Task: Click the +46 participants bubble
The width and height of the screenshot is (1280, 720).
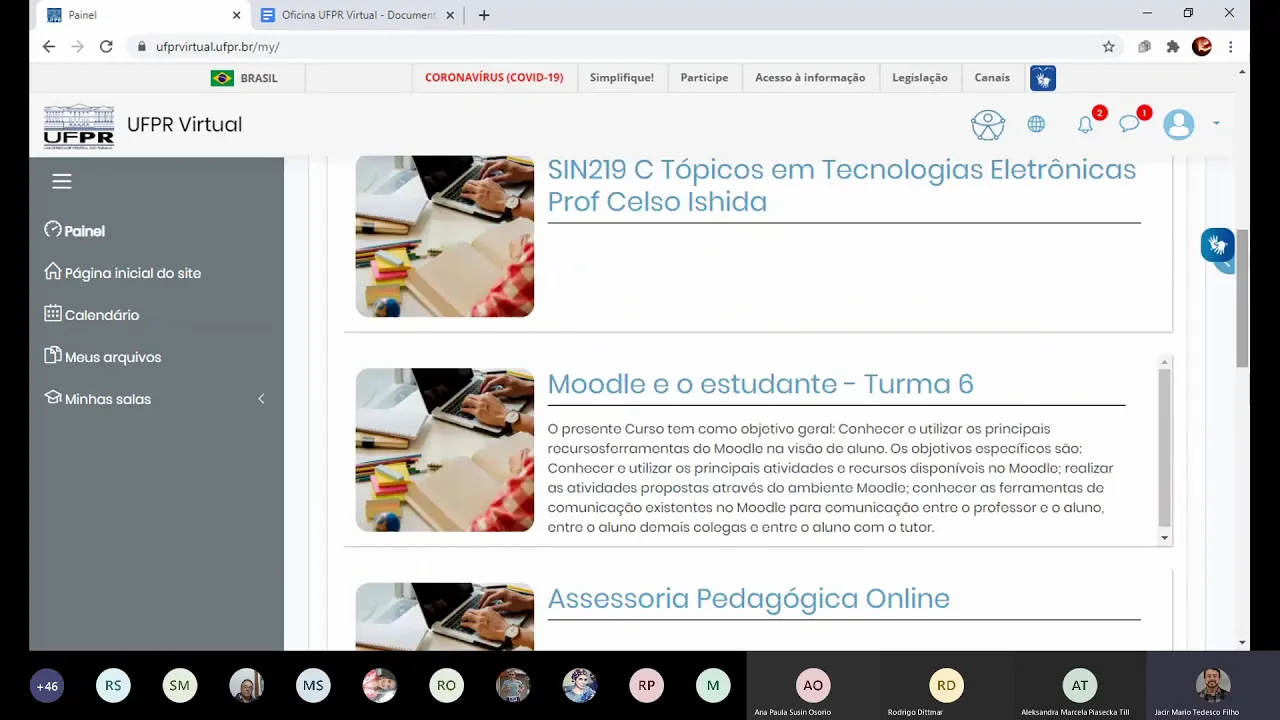Action: (47, 686)
